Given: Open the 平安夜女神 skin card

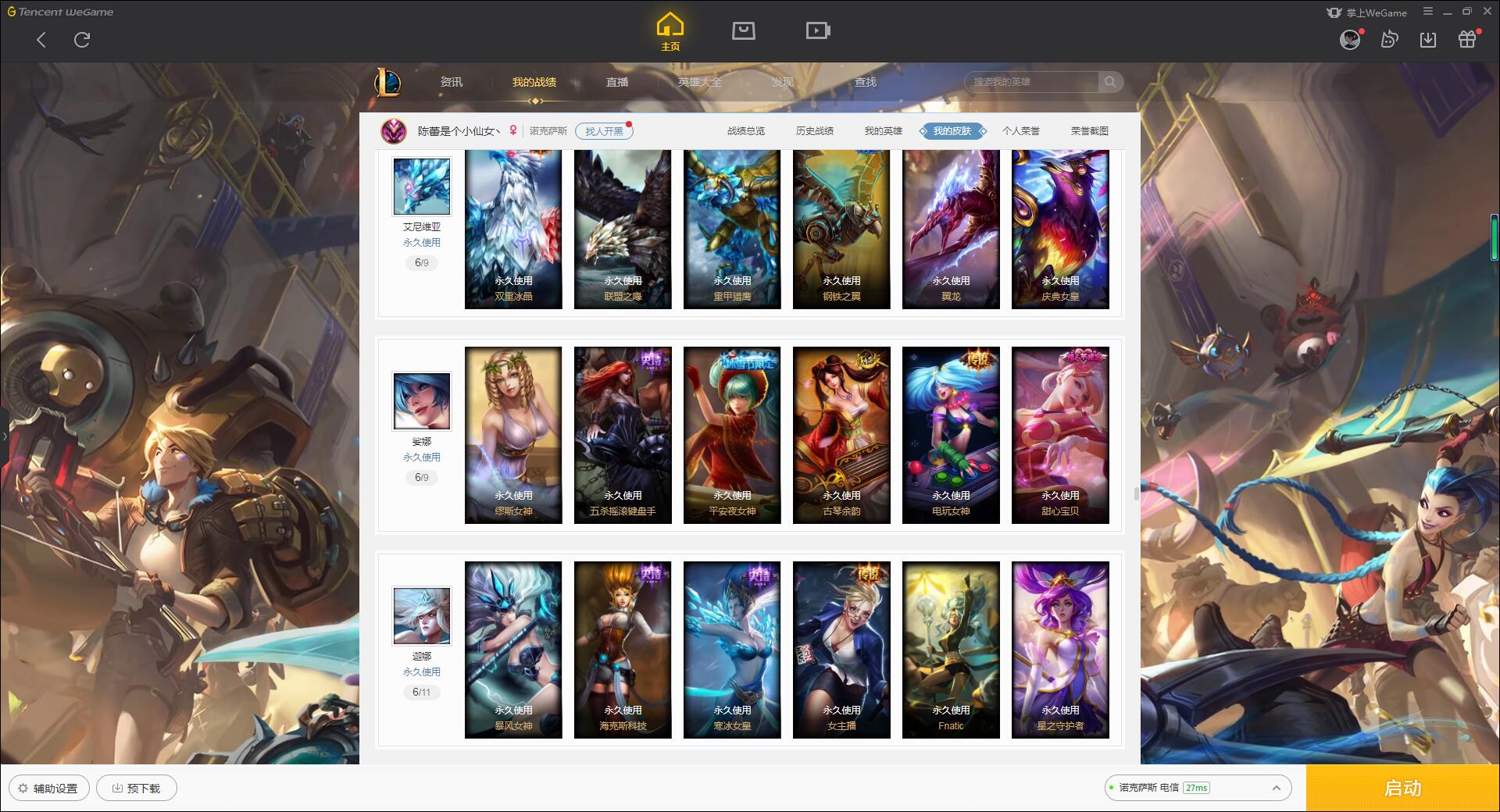Looking at the screenshot, I should tap(732, 435).
